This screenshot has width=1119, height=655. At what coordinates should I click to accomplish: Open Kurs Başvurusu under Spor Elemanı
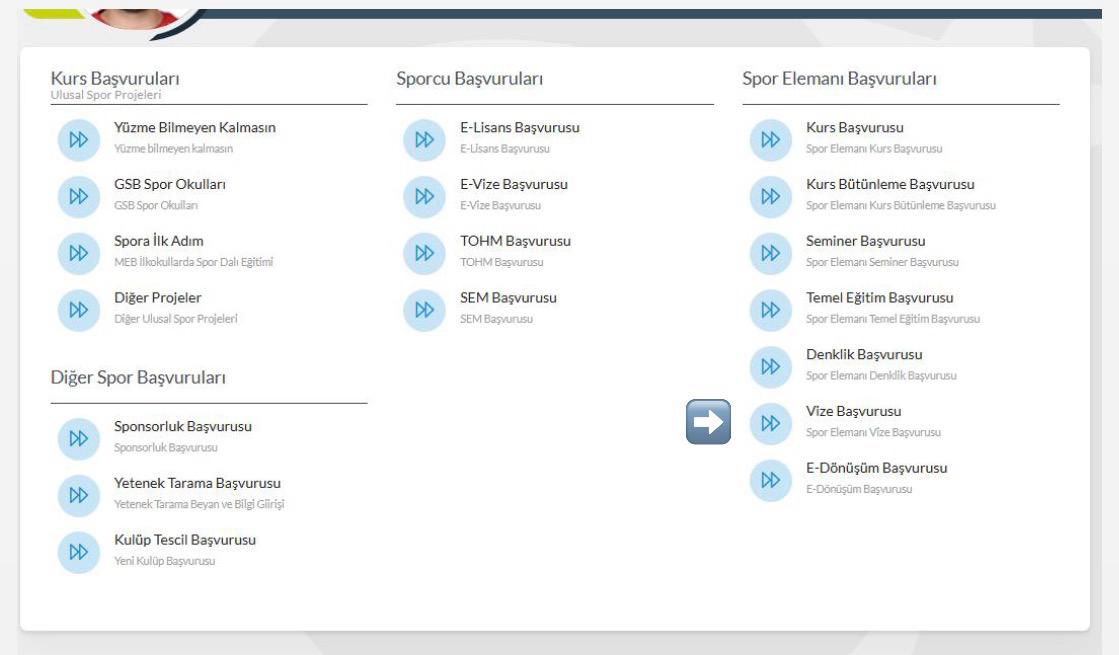point(854,128)
